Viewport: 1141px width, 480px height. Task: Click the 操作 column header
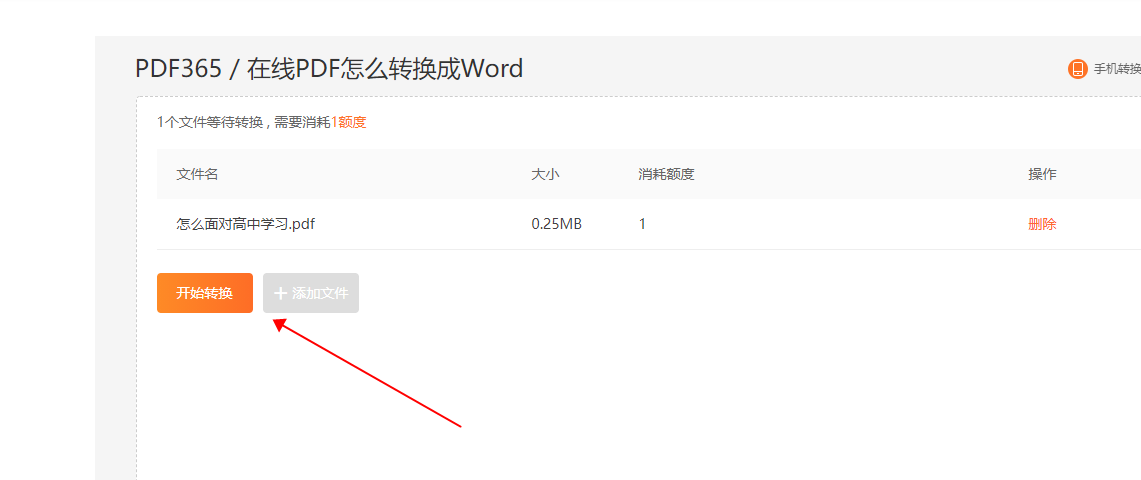[1042, 175]
